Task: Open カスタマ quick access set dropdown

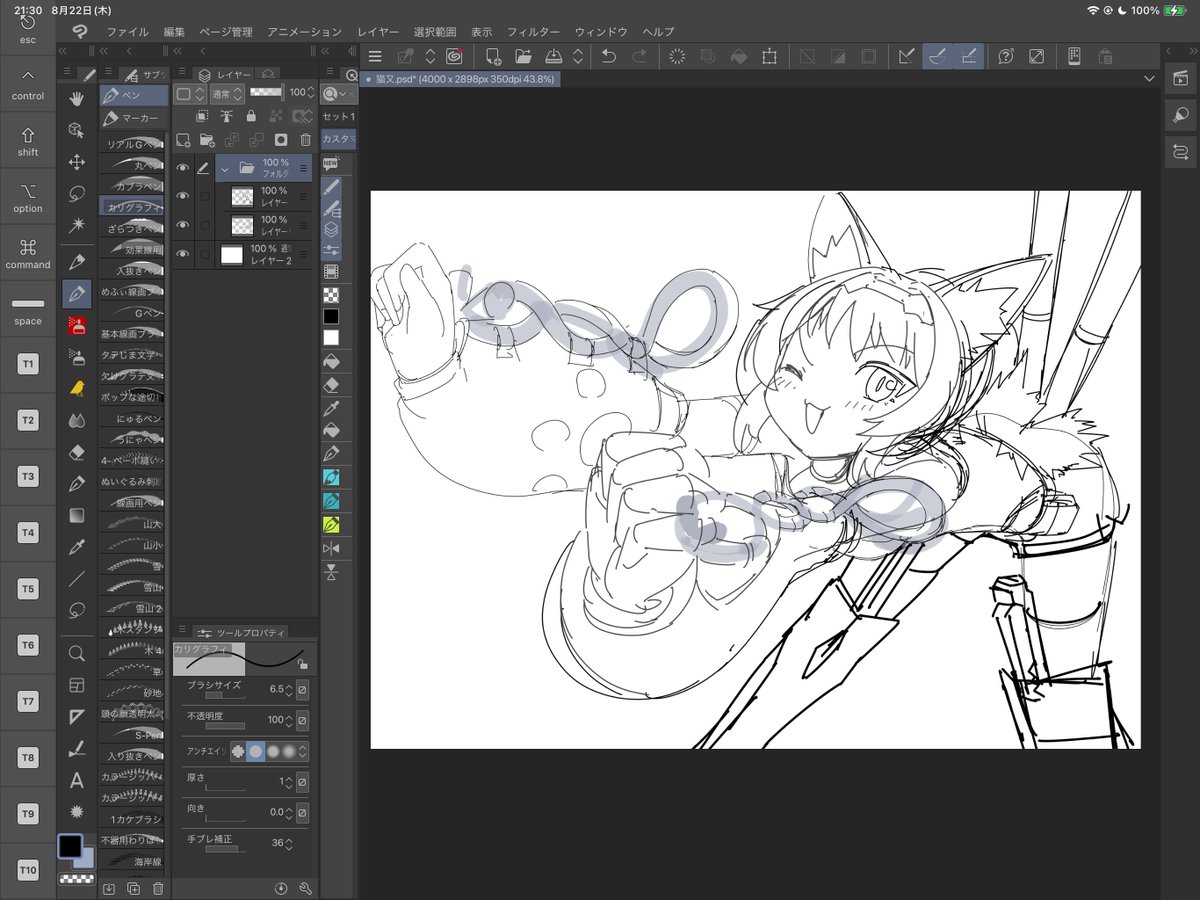Action: pyautogui.click(x=338, y=140)
